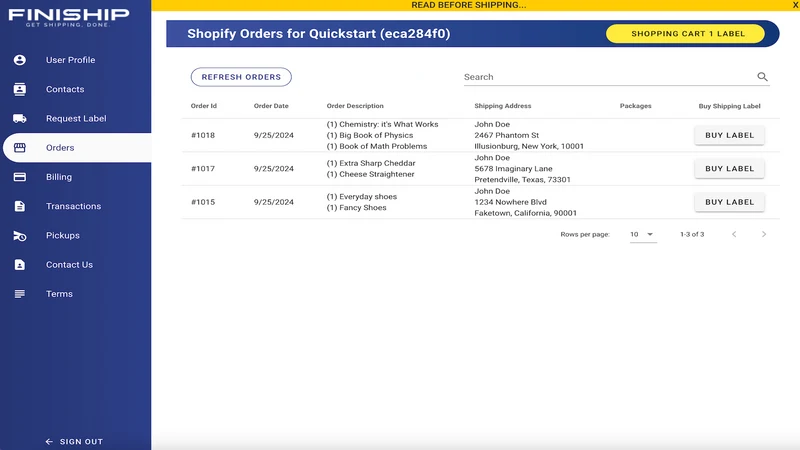Click 'Illusionburg, New York, 10001' text
The width and height of the screenshot is (800, 450).
pos(529,146)
